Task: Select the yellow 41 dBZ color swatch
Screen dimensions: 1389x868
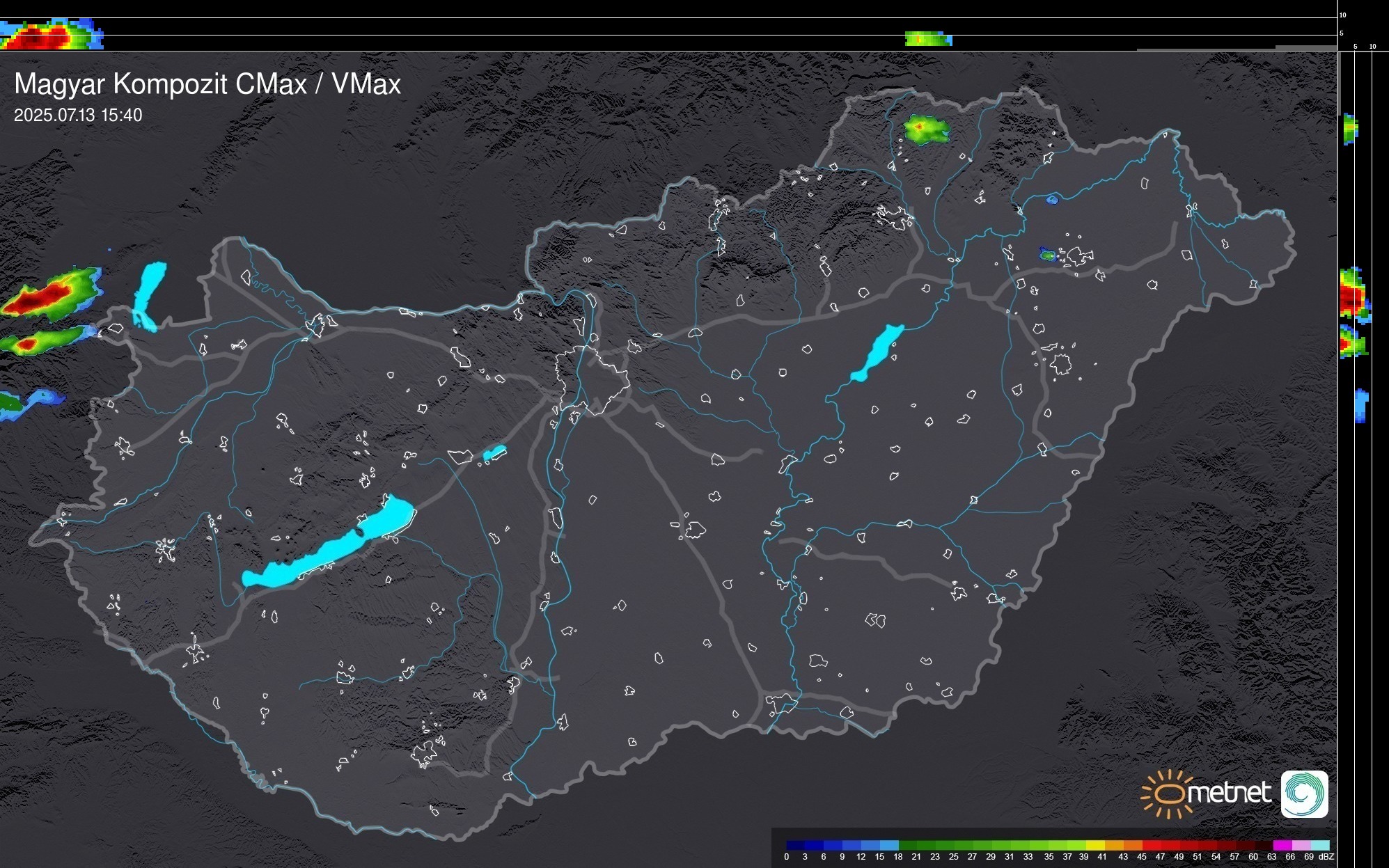Action: [1096, 845]
